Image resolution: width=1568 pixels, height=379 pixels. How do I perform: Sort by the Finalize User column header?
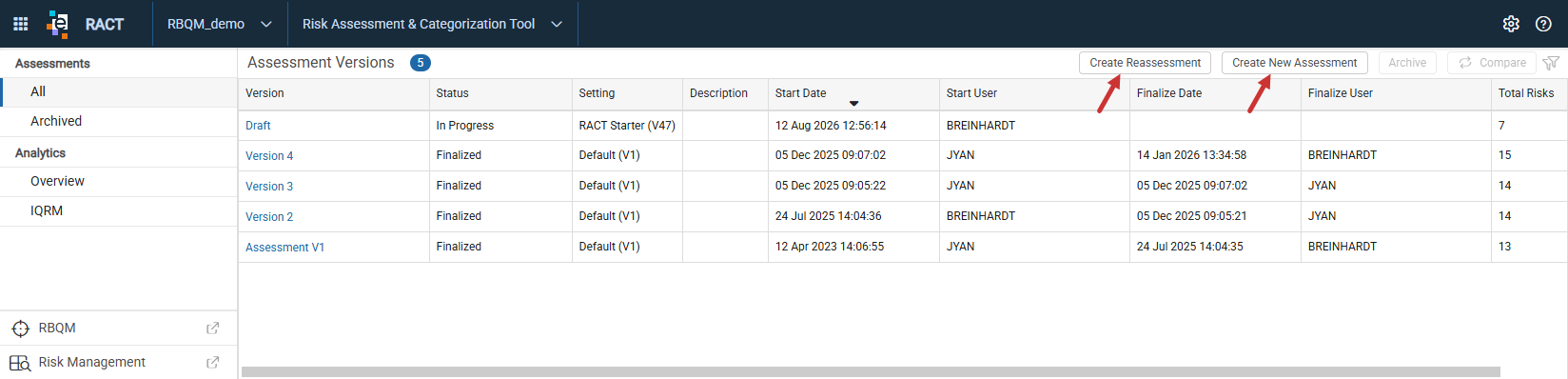tap(1396, 93)
